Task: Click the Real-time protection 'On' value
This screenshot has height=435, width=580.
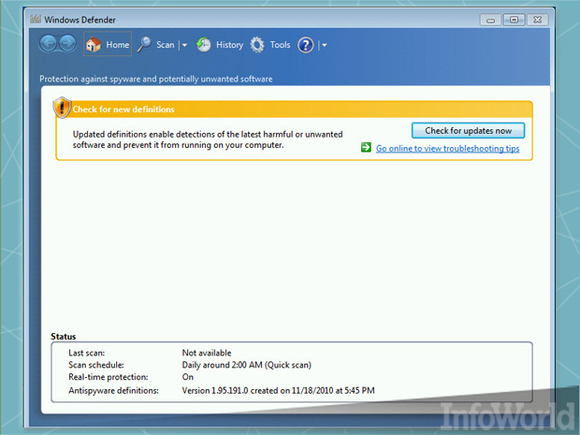Action: (x=188, y=377)
